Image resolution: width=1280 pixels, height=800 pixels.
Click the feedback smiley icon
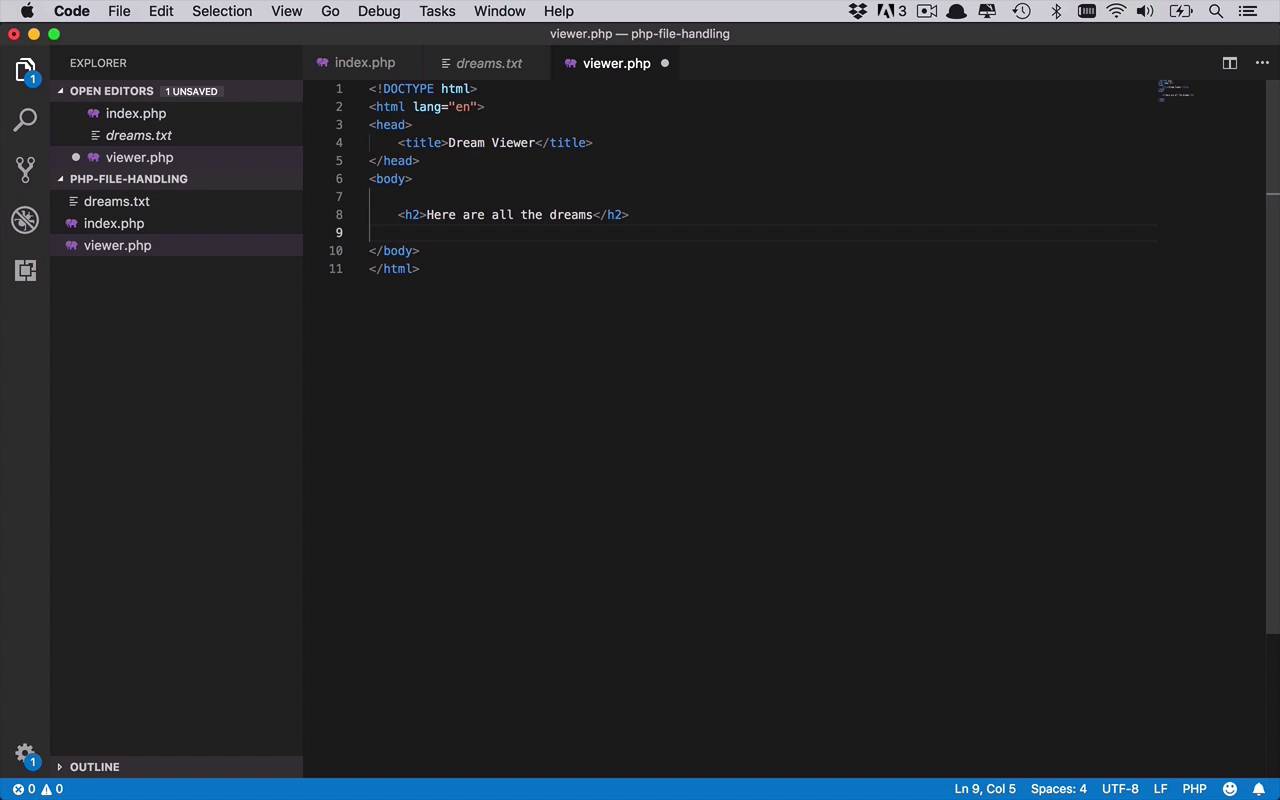(1230, 789)
